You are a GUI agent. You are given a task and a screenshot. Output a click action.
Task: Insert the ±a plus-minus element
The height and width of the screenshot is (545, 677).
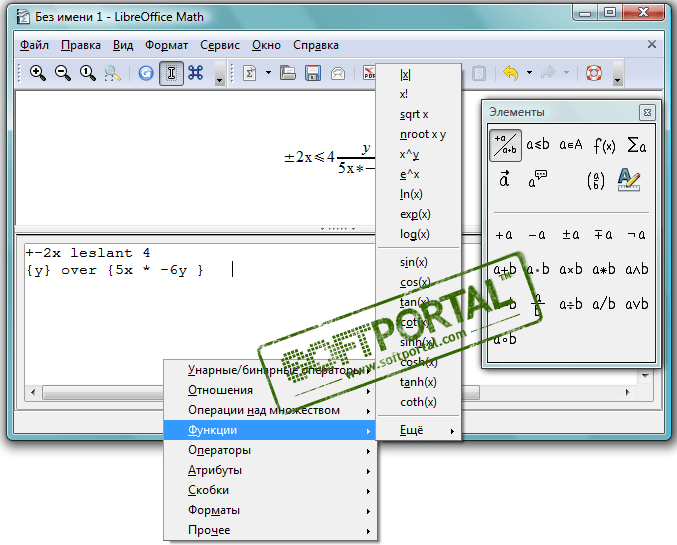click(x=570, y=235)
